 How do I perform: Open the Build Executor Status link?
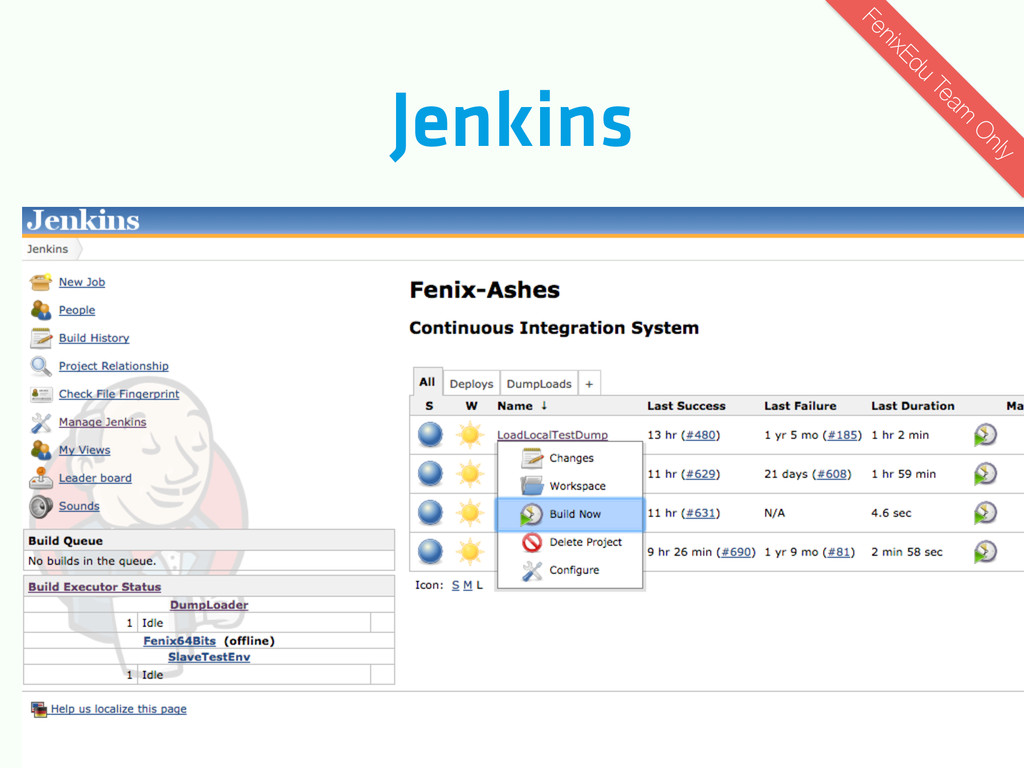(95, 586)
